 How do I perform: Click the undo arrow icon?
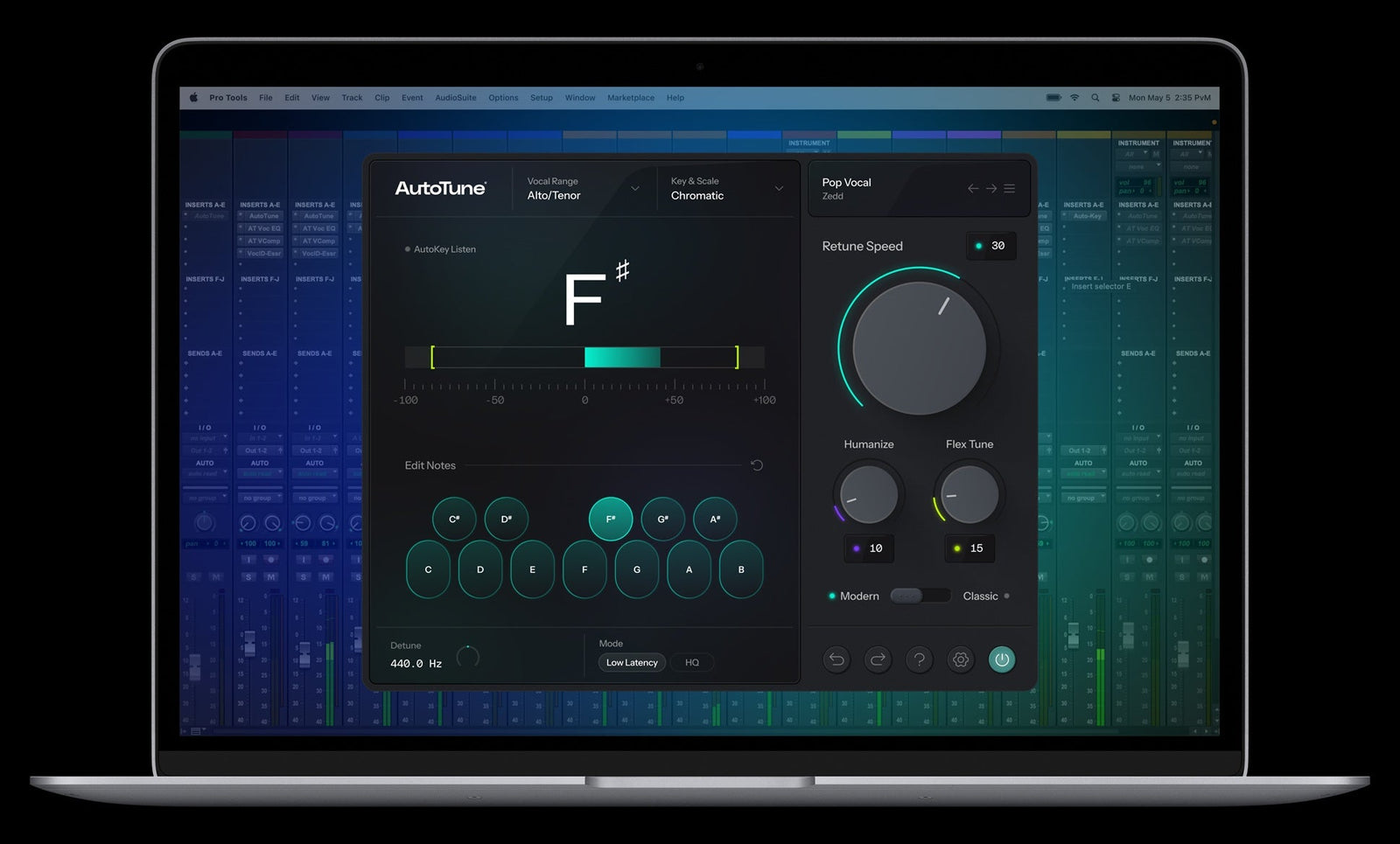coord(836,660)
